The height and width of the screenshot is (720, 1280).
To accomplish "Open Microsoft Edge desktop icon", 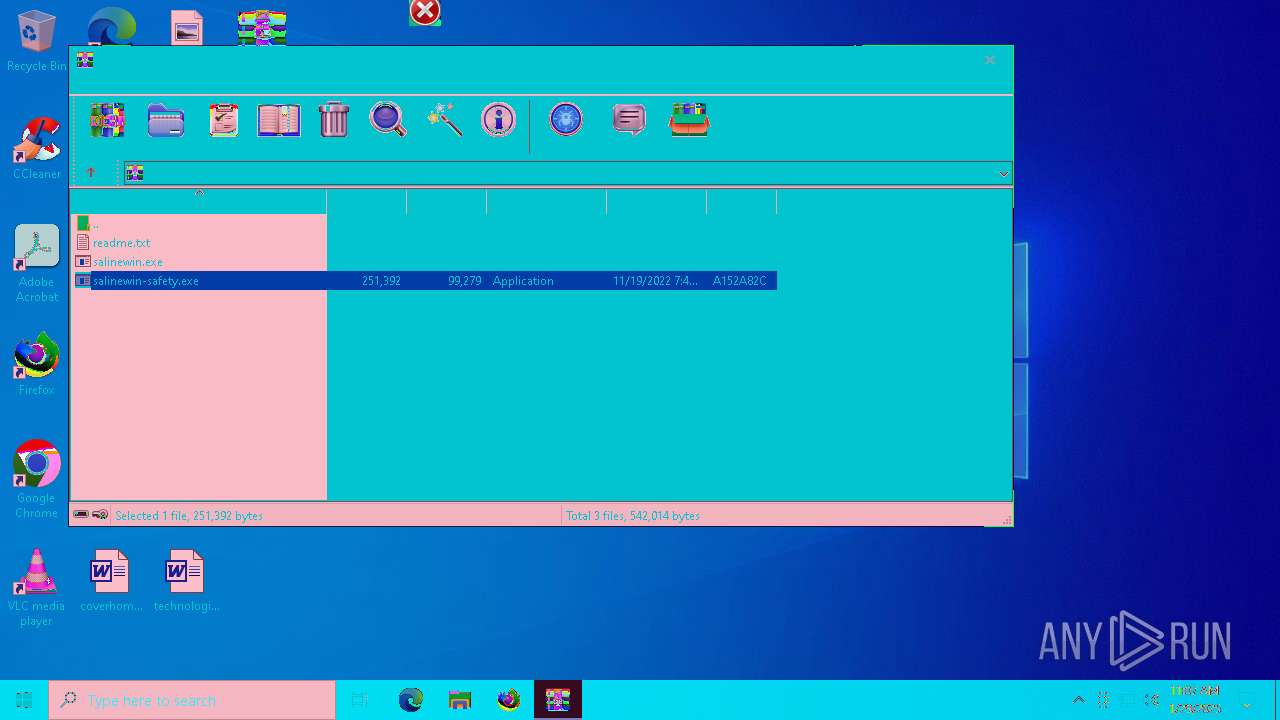I will click(111, 25).
